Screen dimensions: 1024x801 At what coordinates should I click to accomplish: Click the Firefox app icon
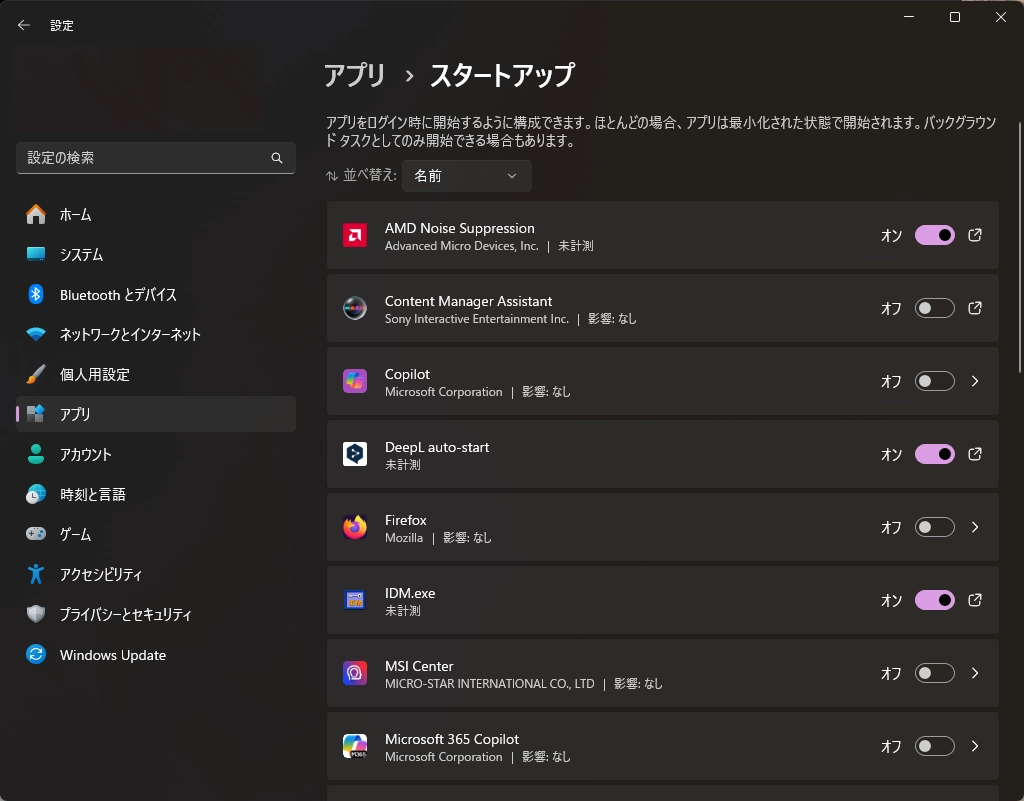pos(355,527)
